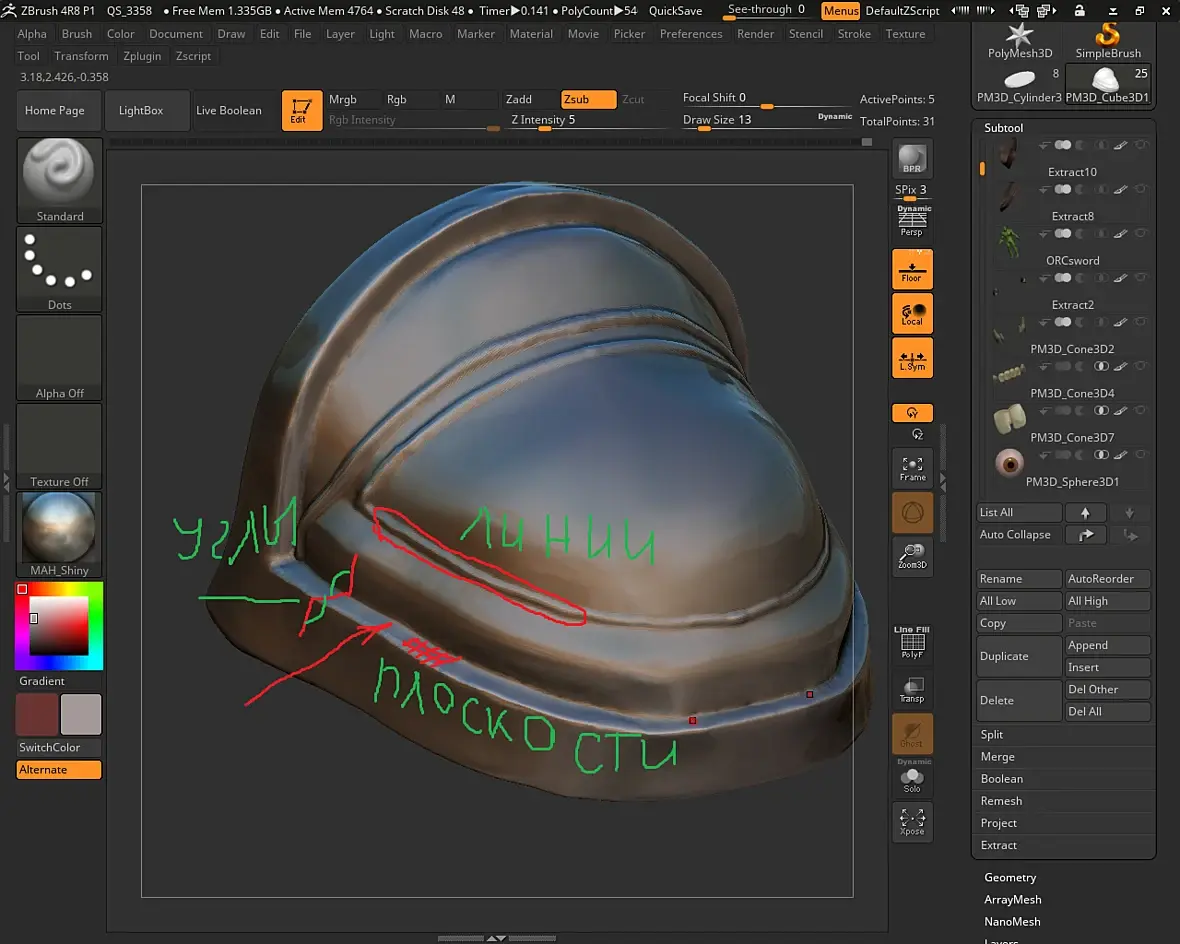Image resolution: width=1180 pixels, height=944 pixels.
Task: Switch on Solo mode
Action: tap(912, 778)
